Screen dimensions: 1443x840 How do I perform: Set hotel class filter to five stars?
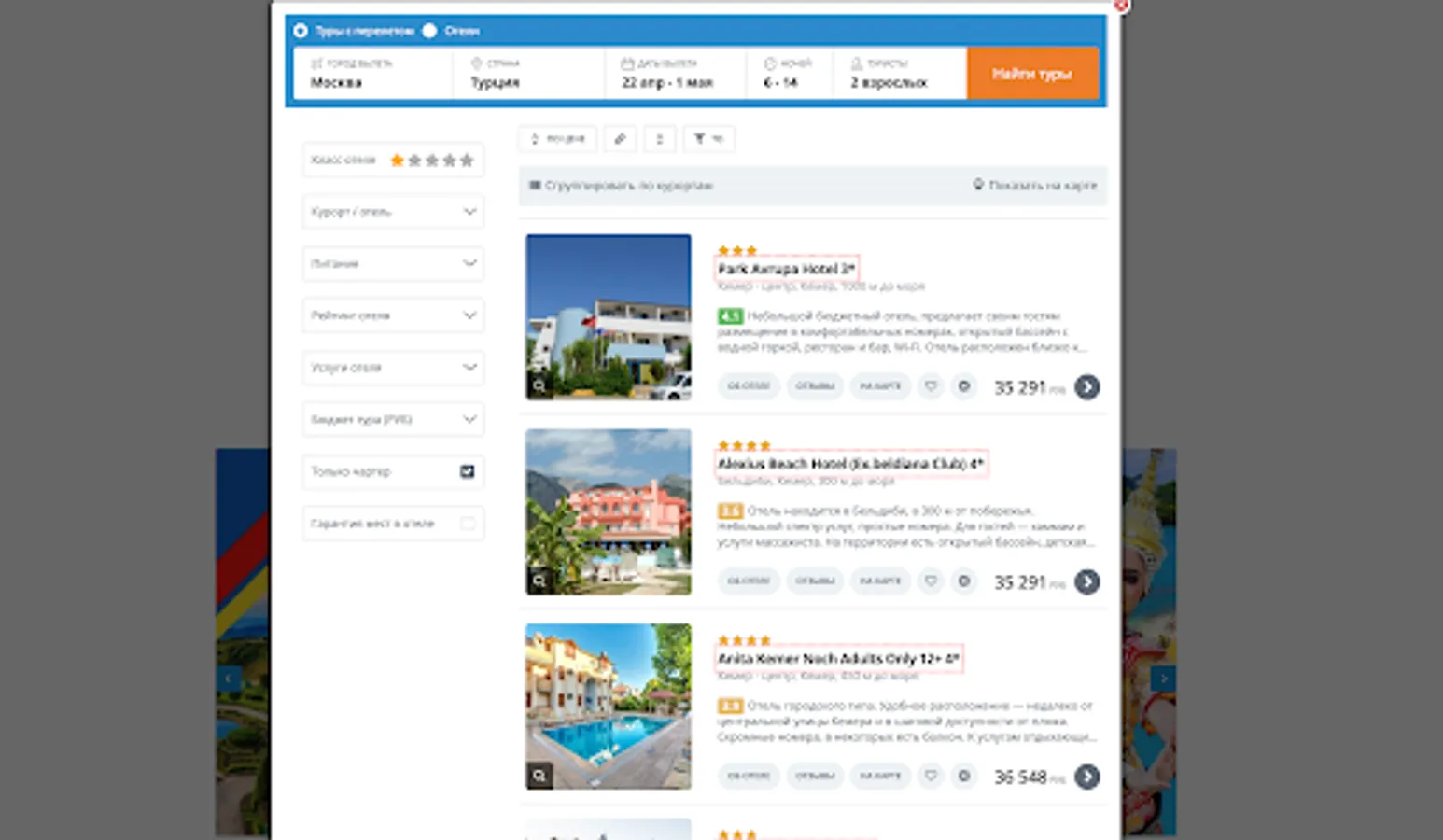tap(467, 161)
